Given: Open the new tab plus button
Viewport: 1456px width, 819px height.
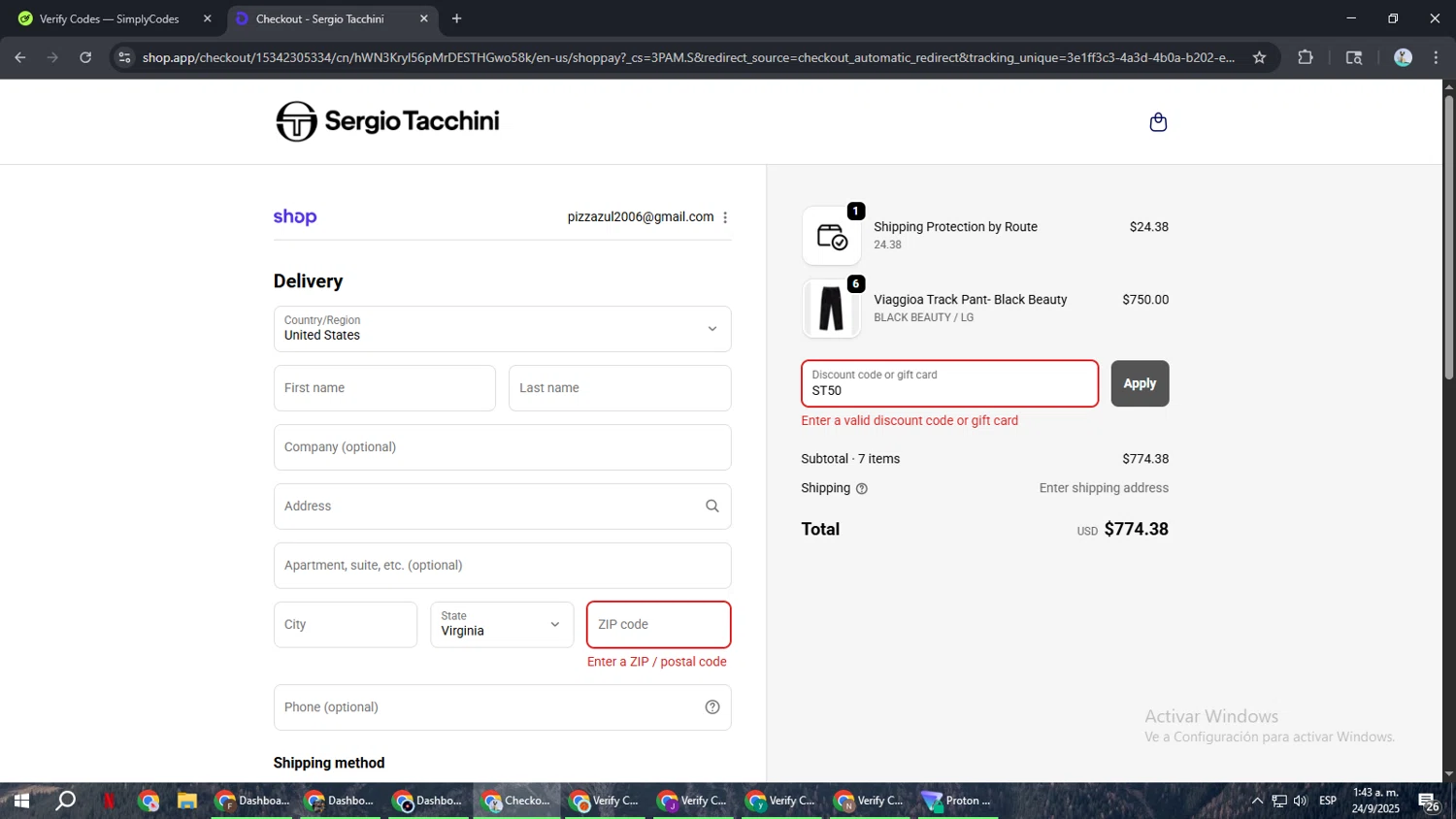Looking at the screenshot, I should coord(457,18).
